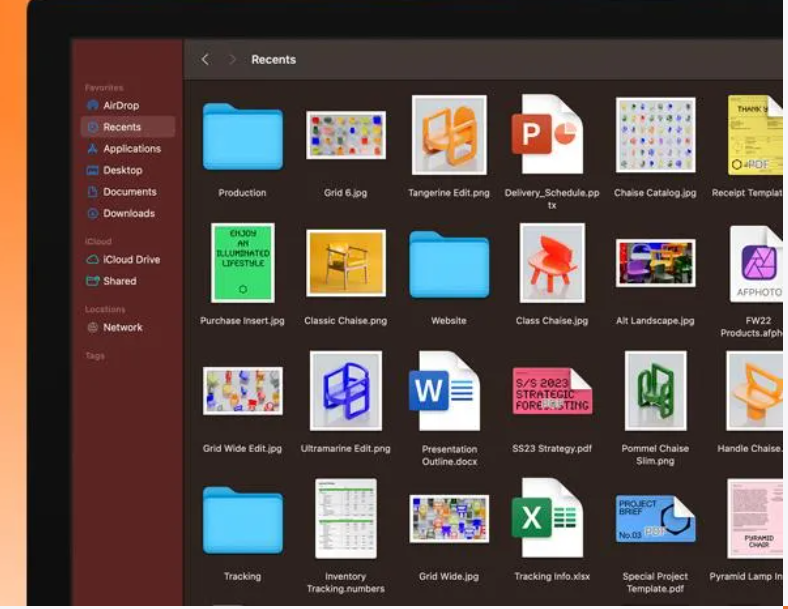Select AirDrop in the sidebar

point(120,105)
